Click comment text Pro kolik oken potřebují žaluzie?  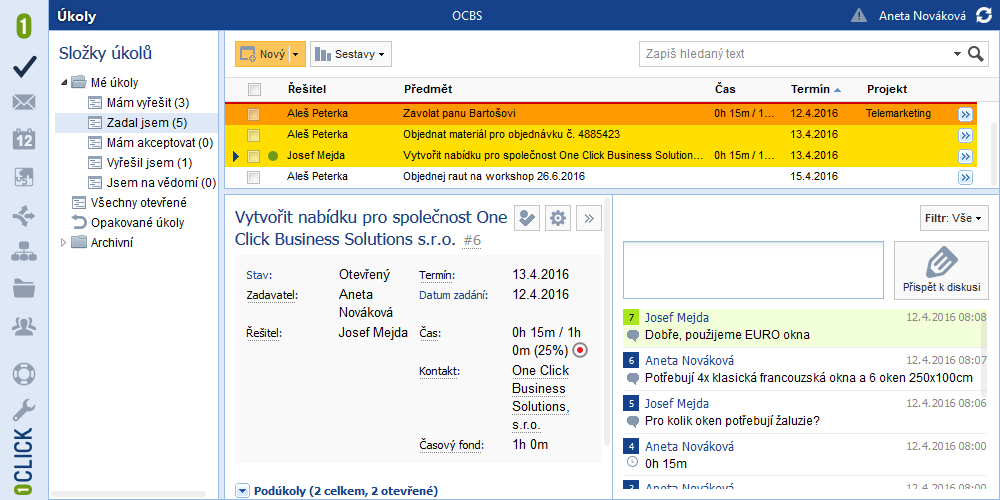[732, 421]
